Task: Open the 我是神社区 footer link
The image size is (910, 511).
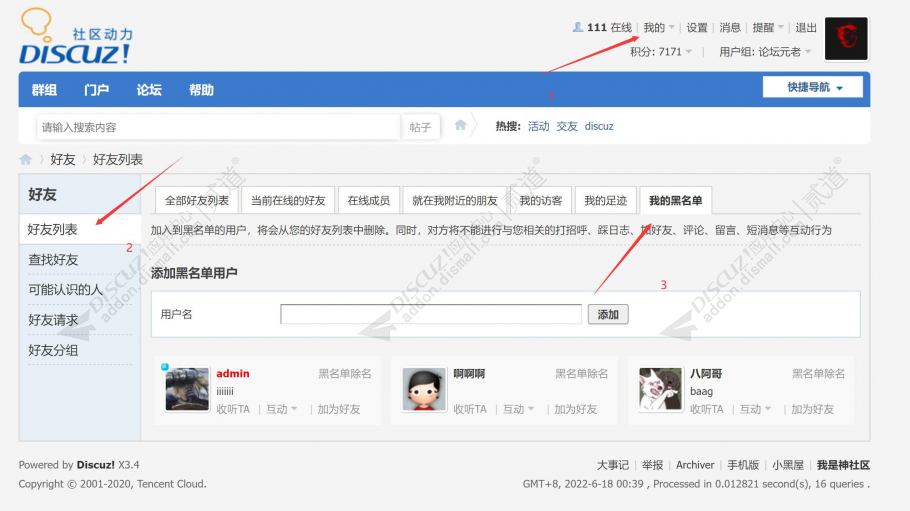Action: (843, 465)
